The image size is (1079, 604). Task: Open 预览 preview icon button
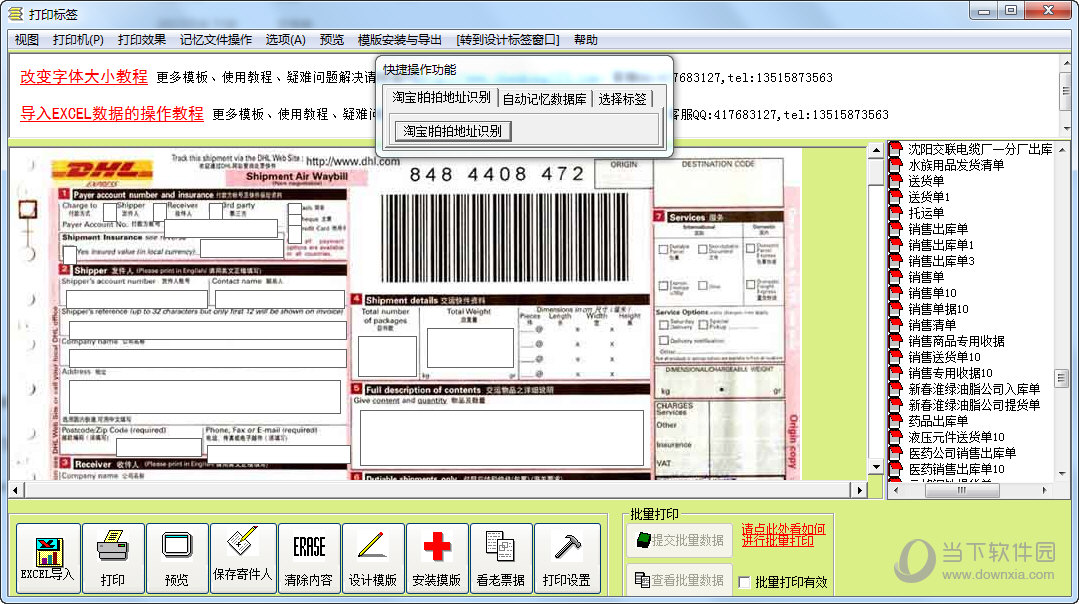click(x=177, y=558)
